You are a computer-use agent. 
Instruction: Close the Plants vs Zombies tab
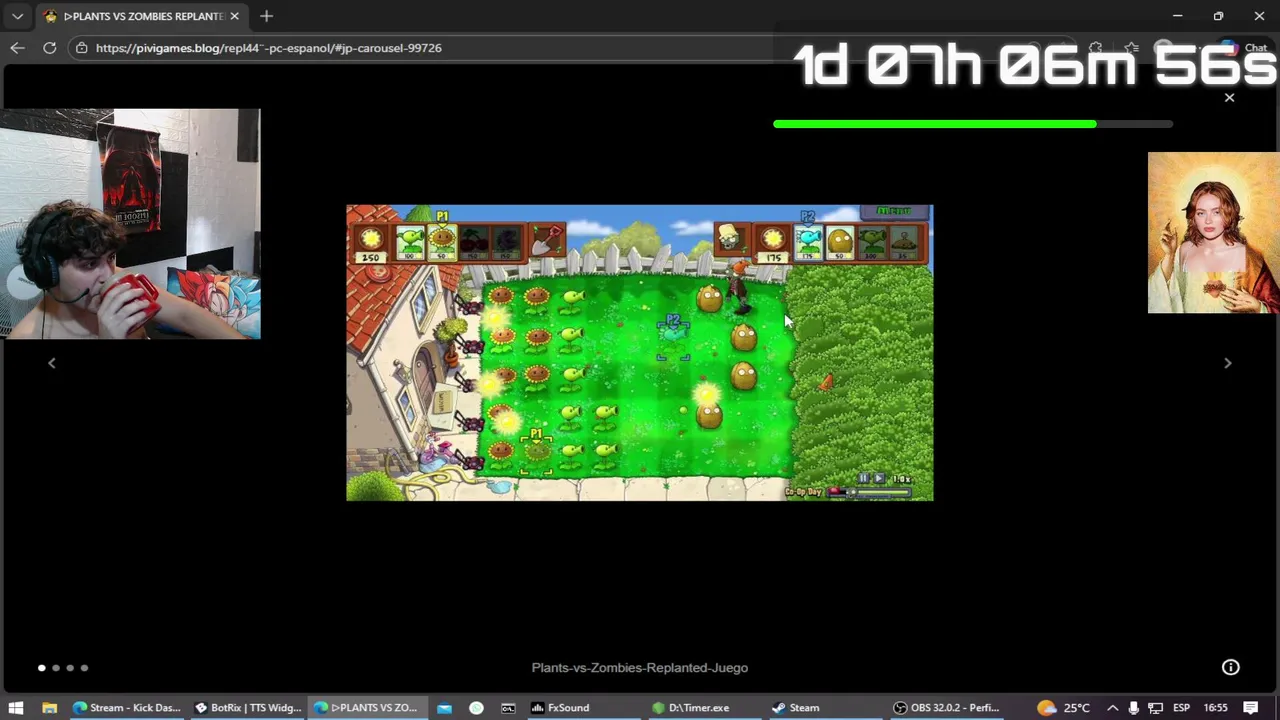[234, 16]
